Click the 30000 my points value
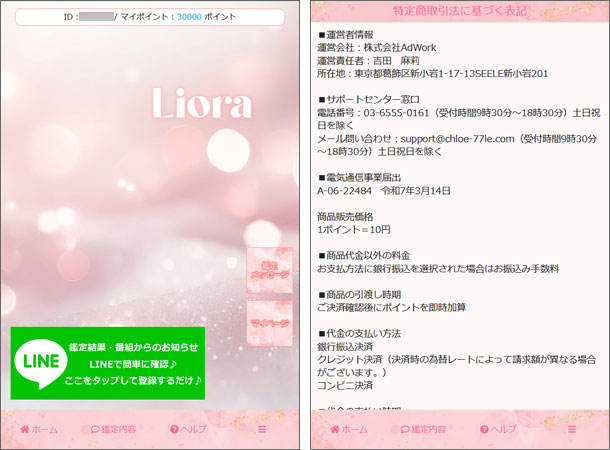610x450 pixels. (189, 17)
